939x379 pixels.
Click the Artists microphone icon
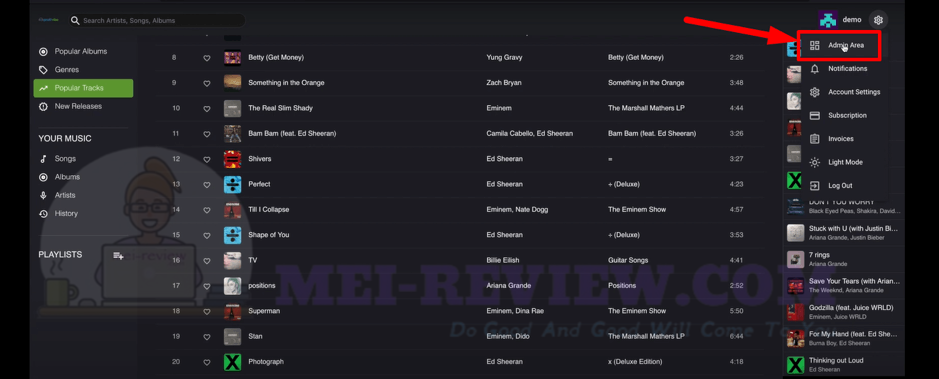point(43,195)
